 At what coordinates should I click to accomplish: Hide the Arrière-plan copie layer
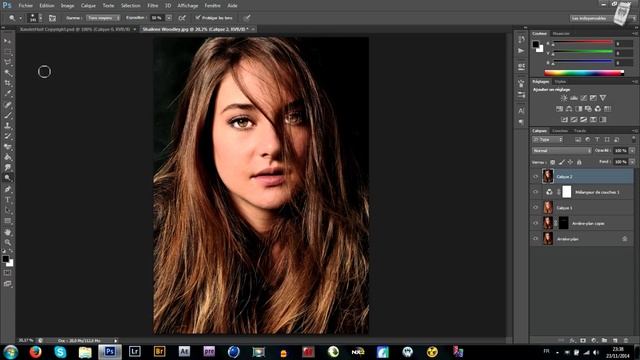(536, 223)
